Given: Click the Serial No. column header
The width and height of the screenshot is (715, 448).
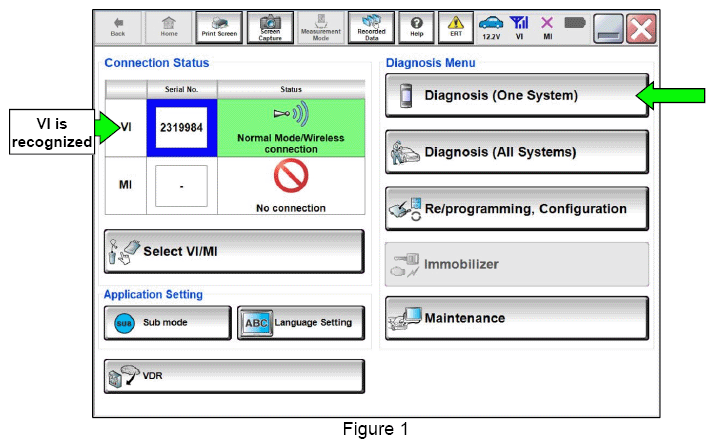Looking at the screenshot, I should 181,89.
